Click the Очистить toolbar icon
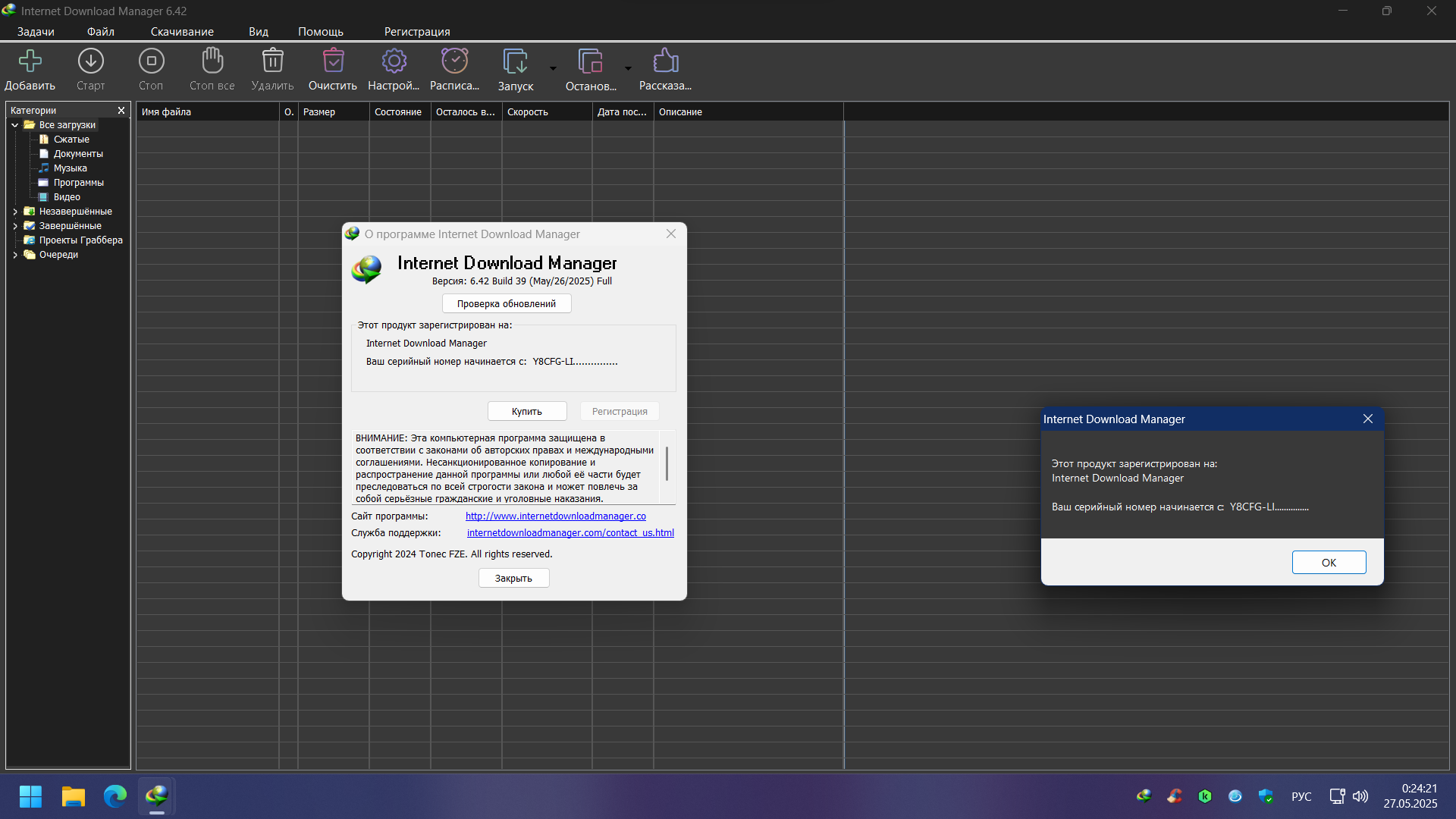 (x=333, y=61)
